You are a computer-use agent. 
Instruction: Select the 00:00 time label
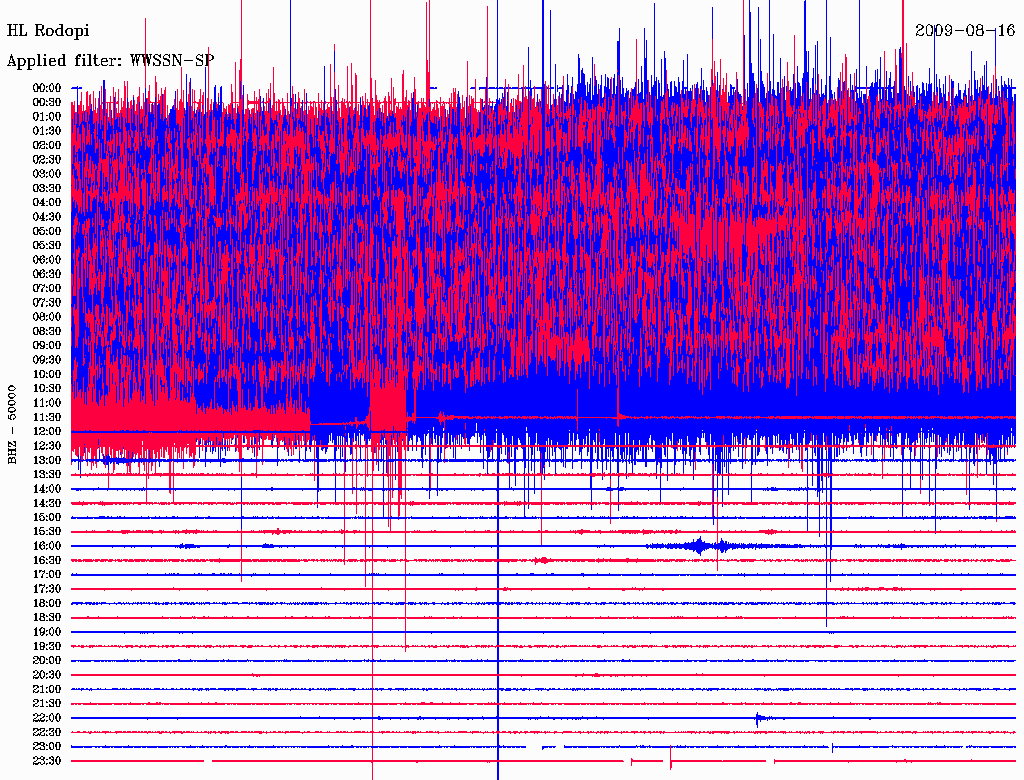tap(47, 88)
